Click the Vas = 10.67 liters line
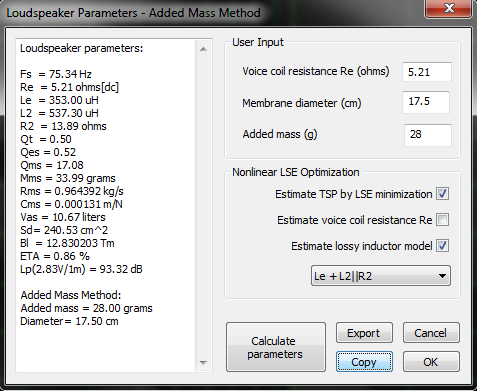This screenshot has height=391, width=477. (63, 217)
